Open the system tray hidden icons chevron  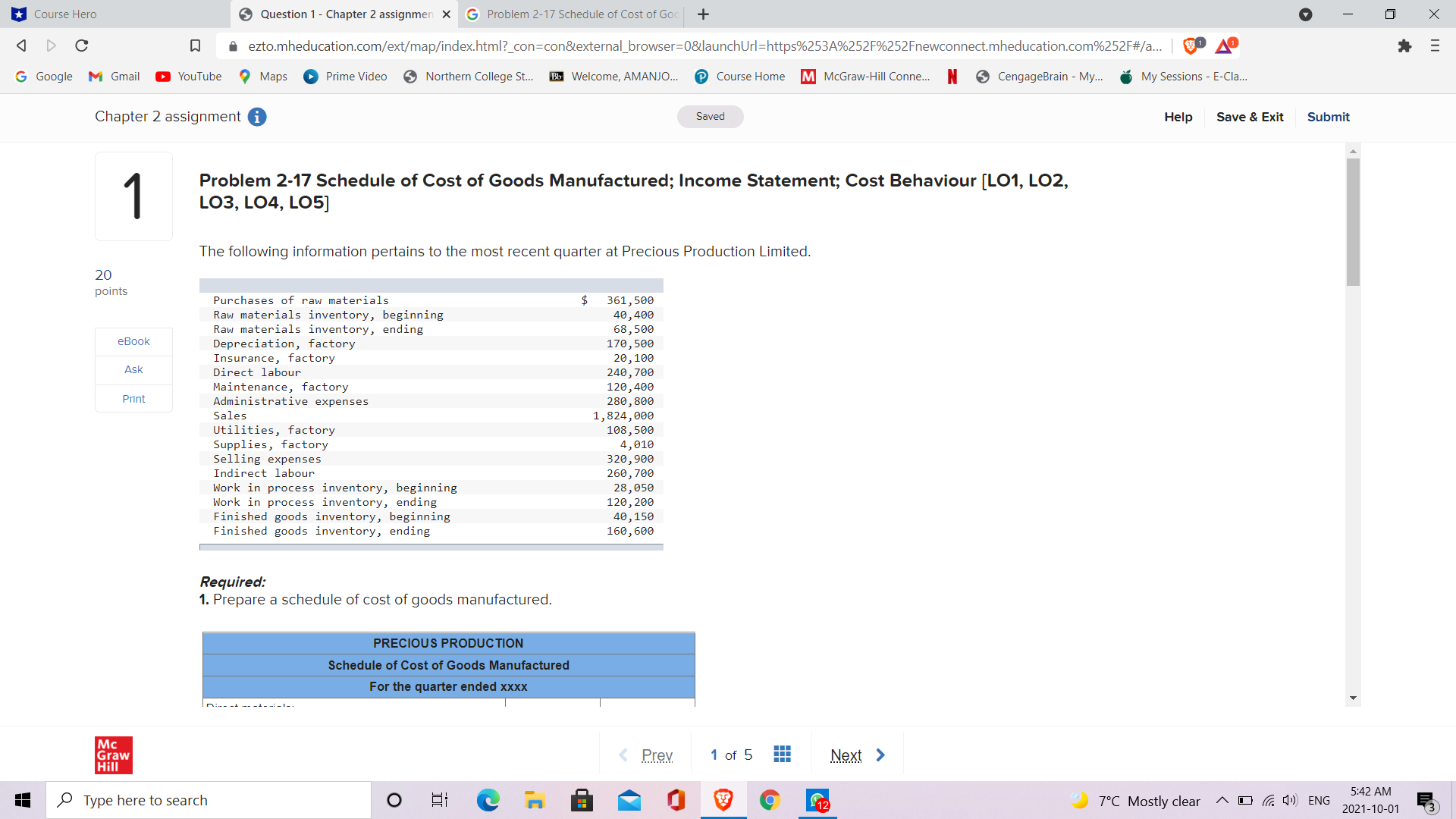pyautogui.click(x=1222, y=801)
